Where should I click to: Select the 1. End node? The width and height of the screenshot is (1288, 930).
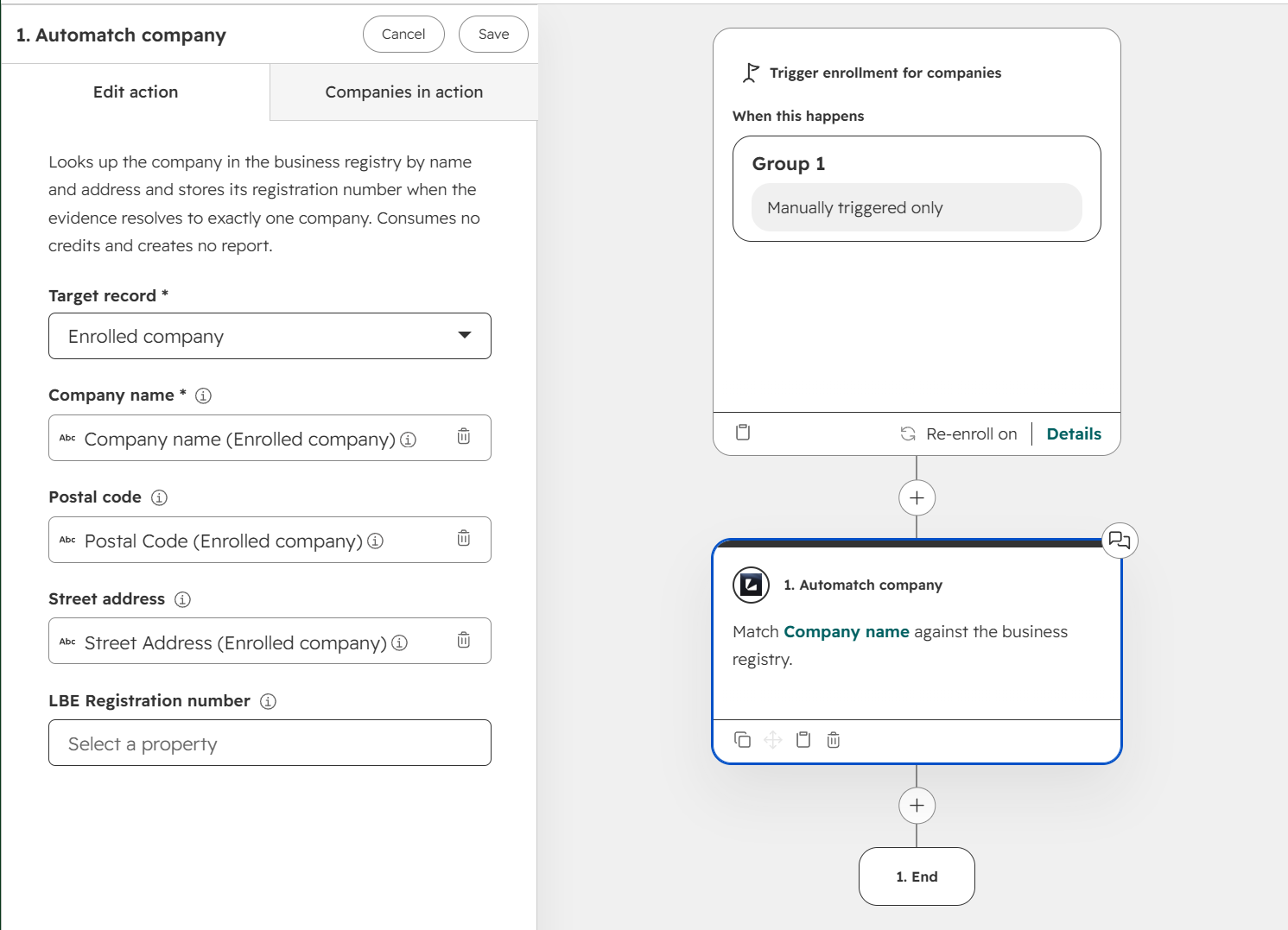click(917, 876)
